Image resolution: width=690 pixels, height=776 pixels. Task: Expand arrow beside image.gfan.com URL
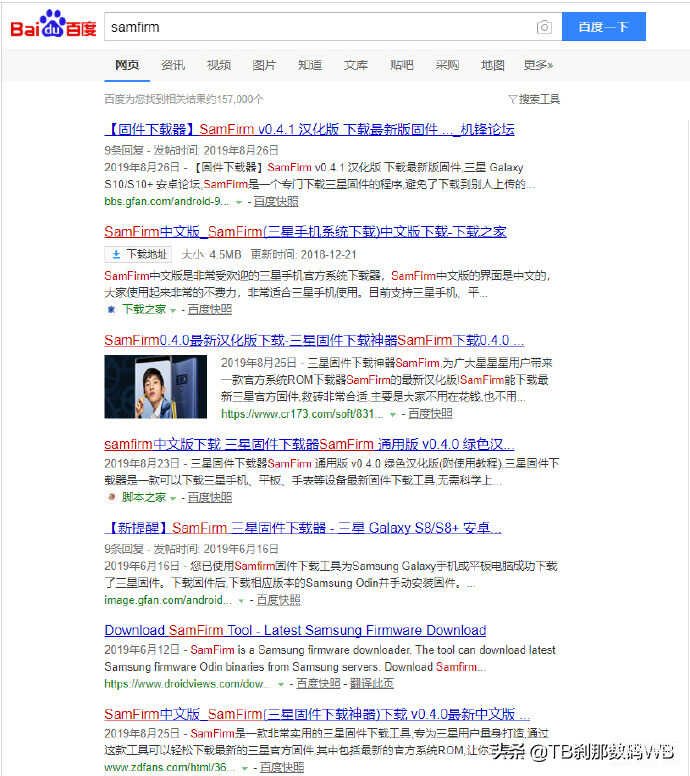pos(241,601)
